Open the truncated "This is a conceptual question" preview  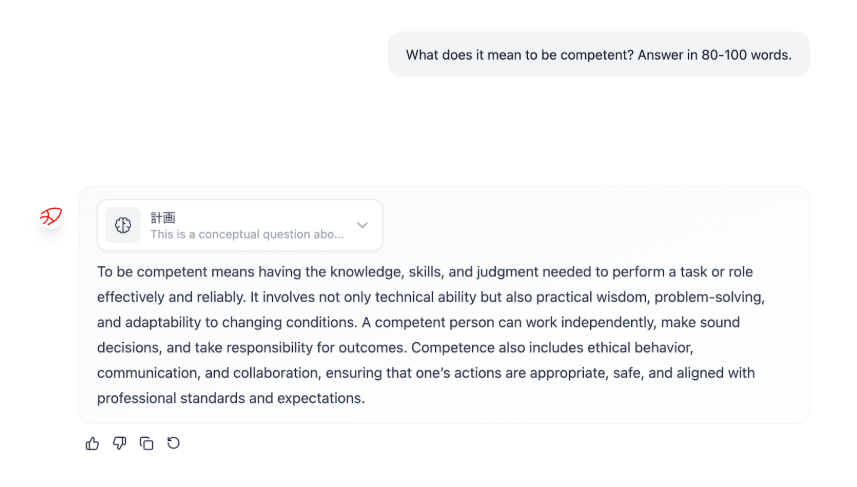tap(246, 234)
